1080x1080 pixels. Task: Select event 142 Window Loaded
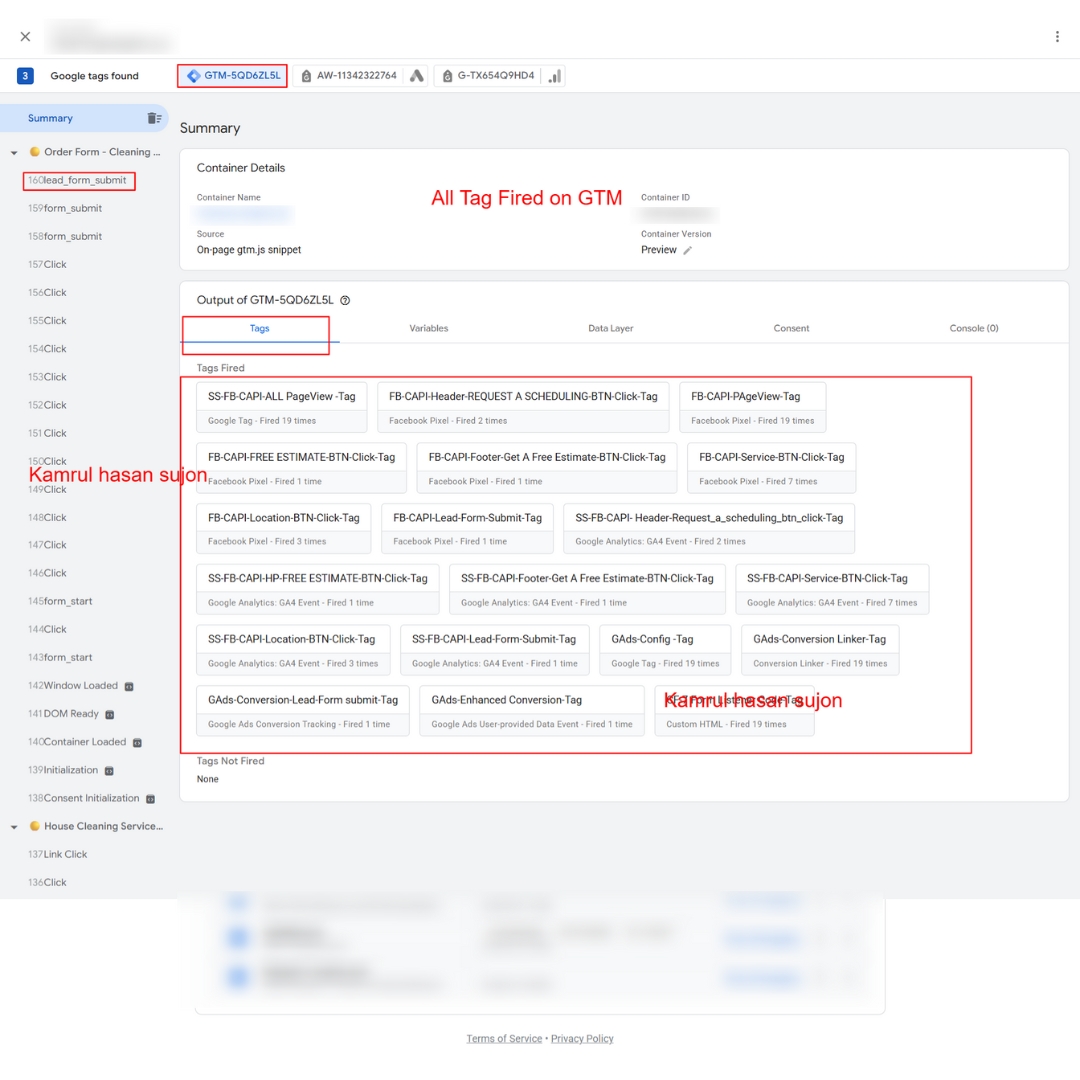click(x=73, y=686)
